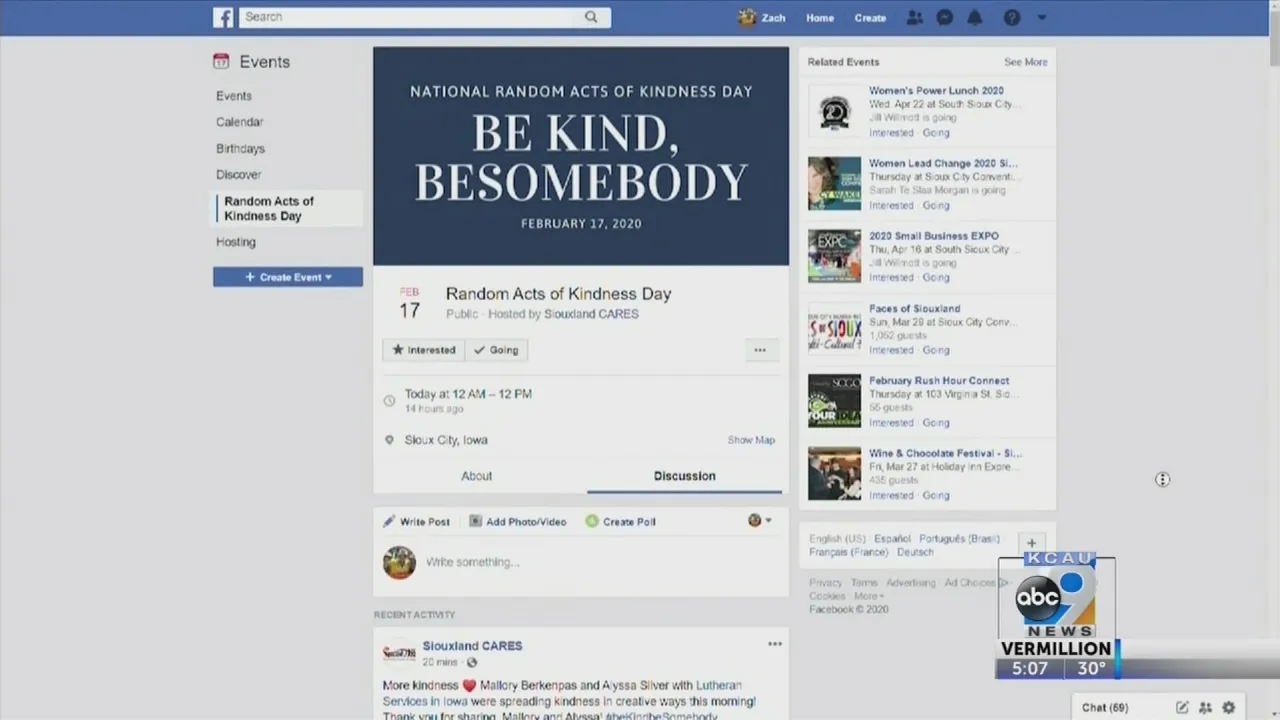Click the plus button to add a language
1280x720 pixels.
coord(1031,544)
